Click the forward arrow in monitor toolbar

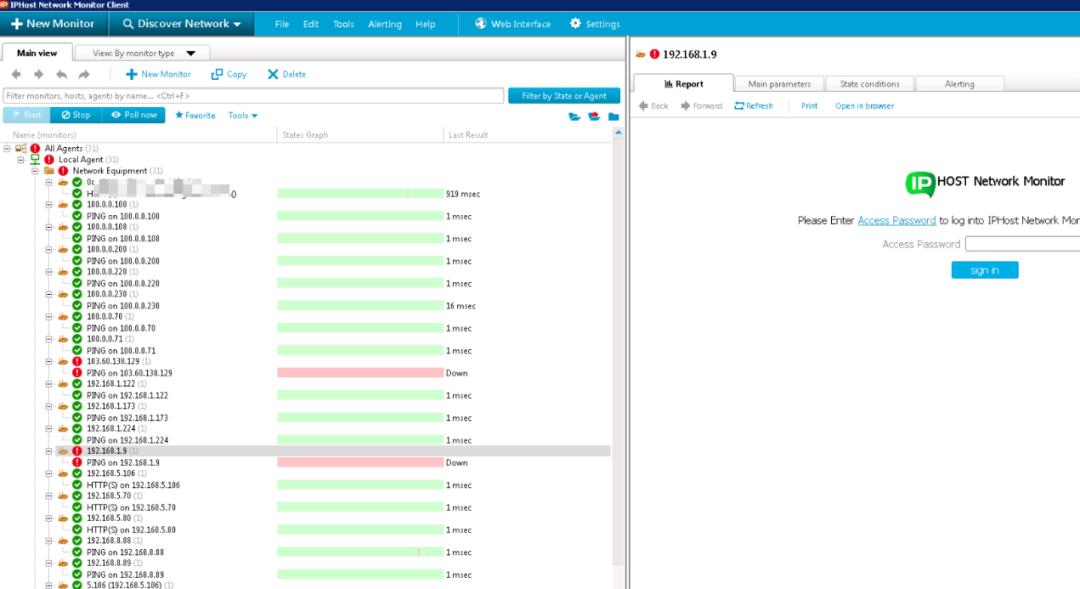click(39, 74)
